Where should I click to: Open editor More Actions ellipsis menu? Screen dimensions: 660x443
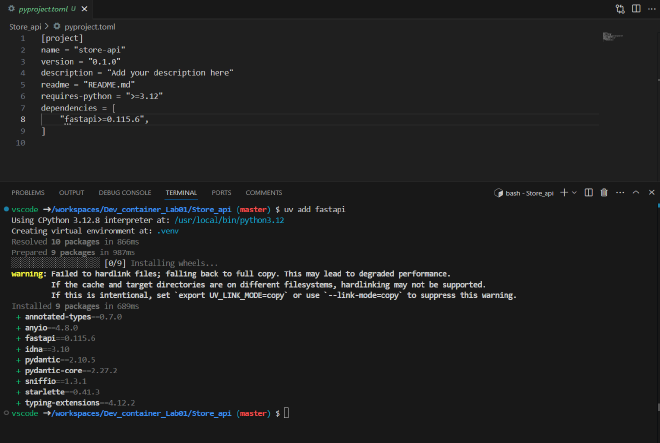(652, 9)
